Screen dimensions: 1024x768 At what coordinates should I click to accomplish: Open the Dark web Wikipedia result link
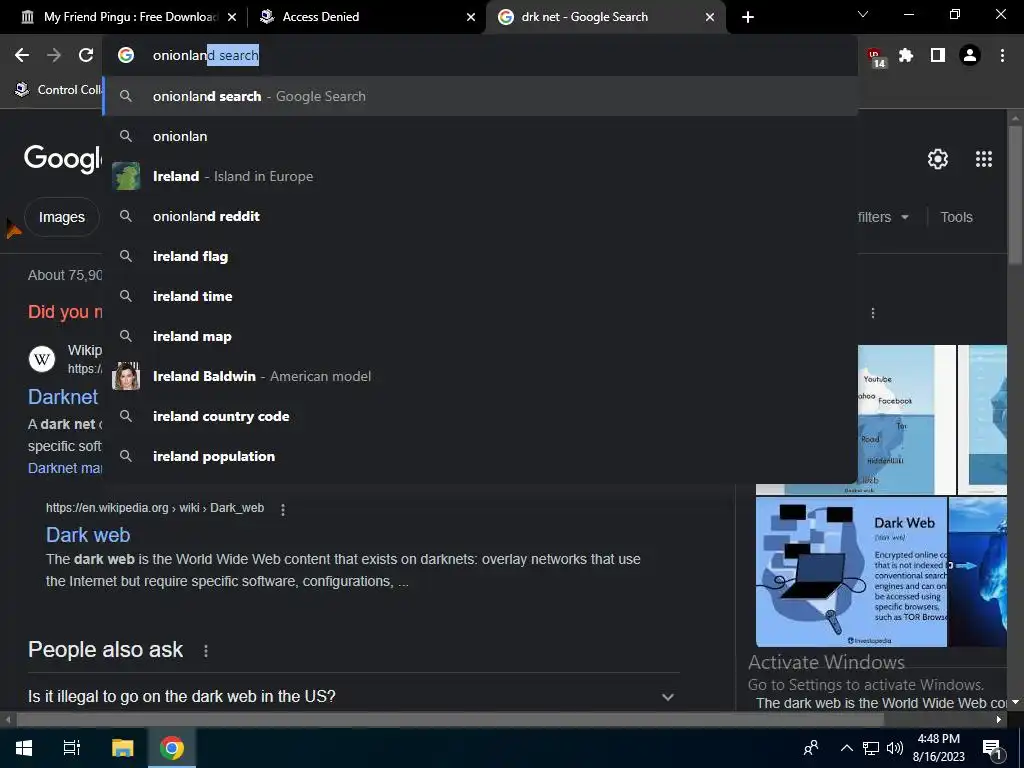[88, 535]
